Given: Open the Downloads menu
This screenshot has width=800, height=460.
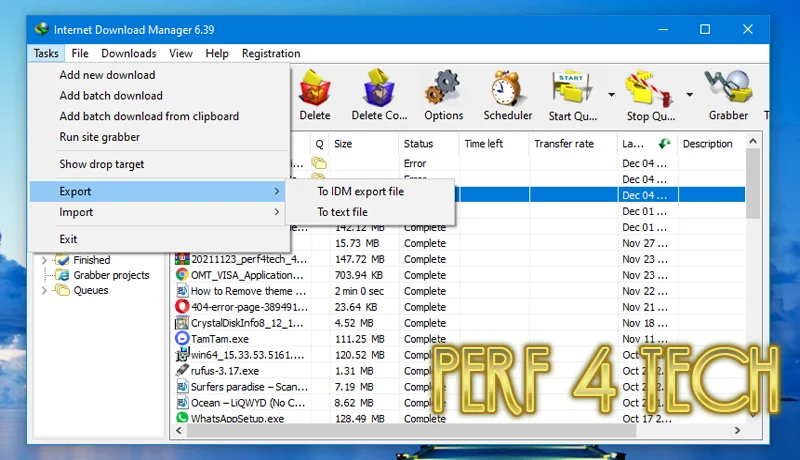Looking at the screenshot, I should [129, 53].
